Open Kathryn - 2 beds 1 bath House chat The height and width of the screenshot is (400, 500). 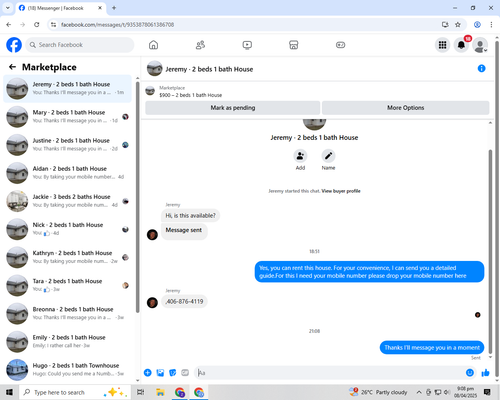(67, 257)
